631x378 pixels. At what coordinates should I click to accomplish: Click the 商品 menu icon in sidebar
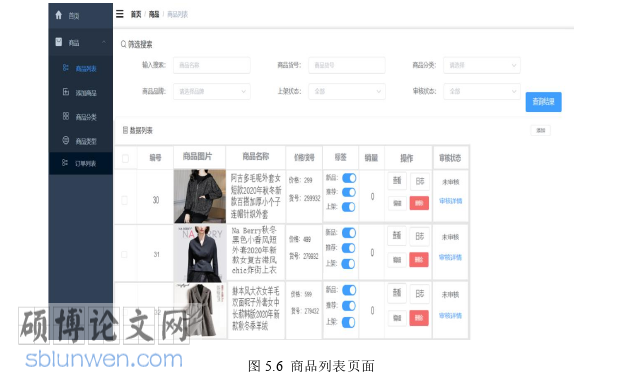tap(59, 42)
